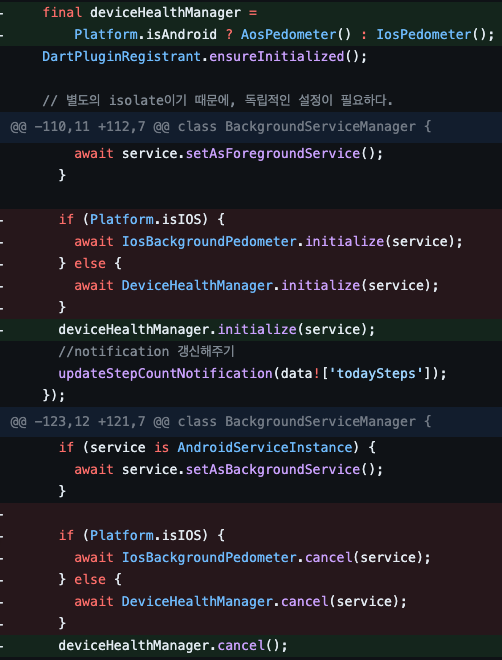Viewport: 502px width, 660px height.
Task: Click the updateStepCountNotification function name
Action: coord(165,373)
